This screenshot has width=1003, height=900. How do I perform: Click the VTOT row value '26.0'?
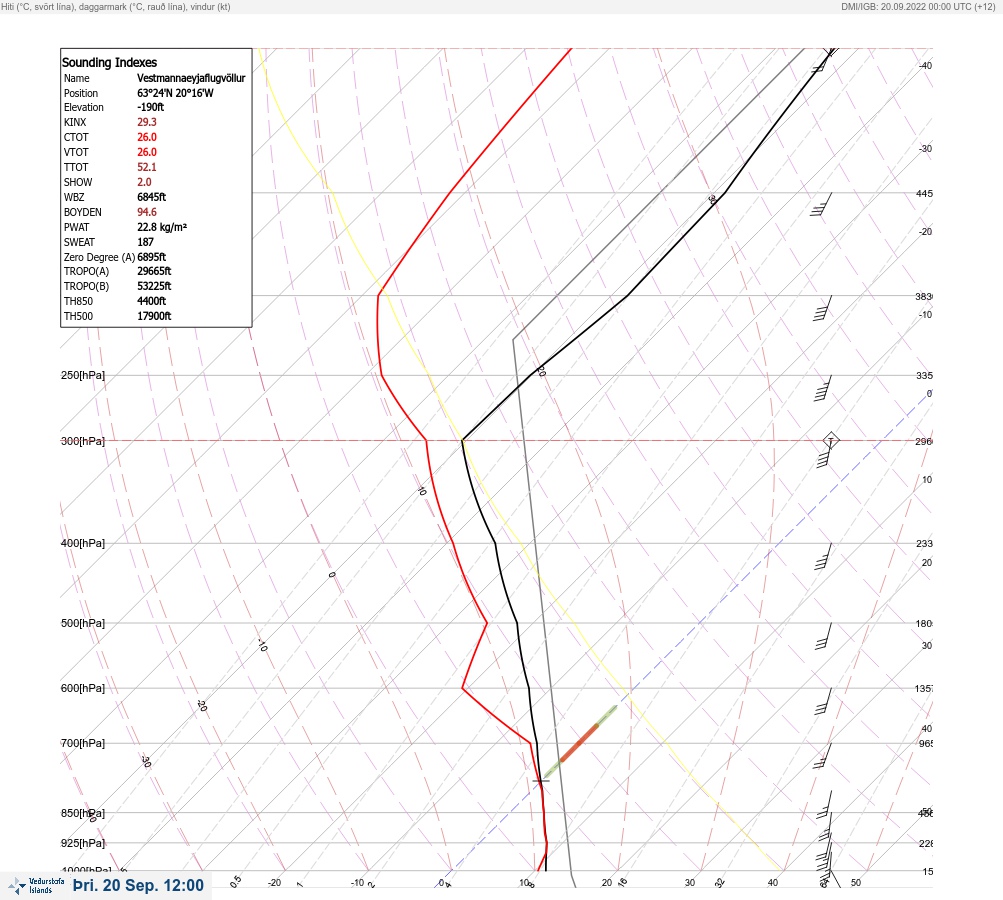pyautogui.click(x=146, y=152)
